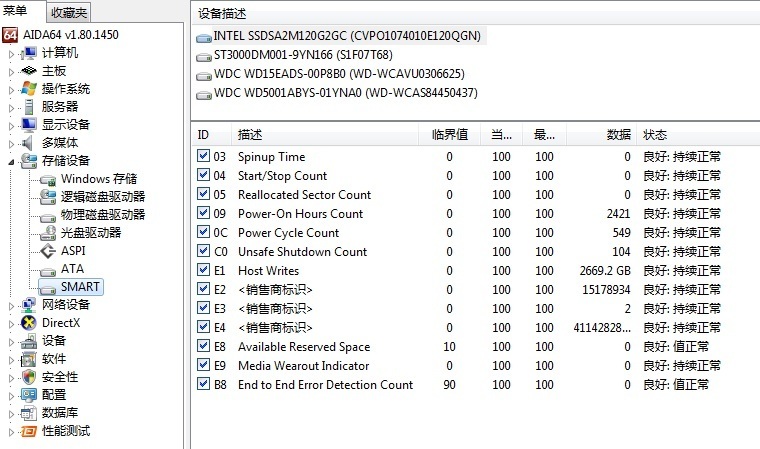Expand the 操作系统 operating system node
The image size is (760, 449).
(12, 89)
